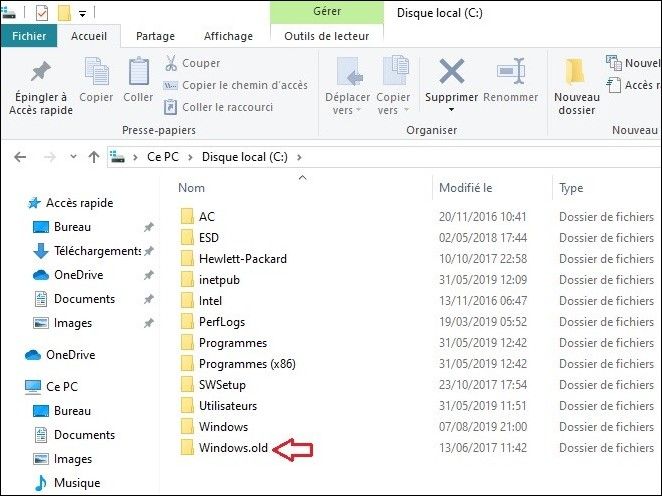
Task: Click the properties checkmark icon in title bar
Action: 42,13
